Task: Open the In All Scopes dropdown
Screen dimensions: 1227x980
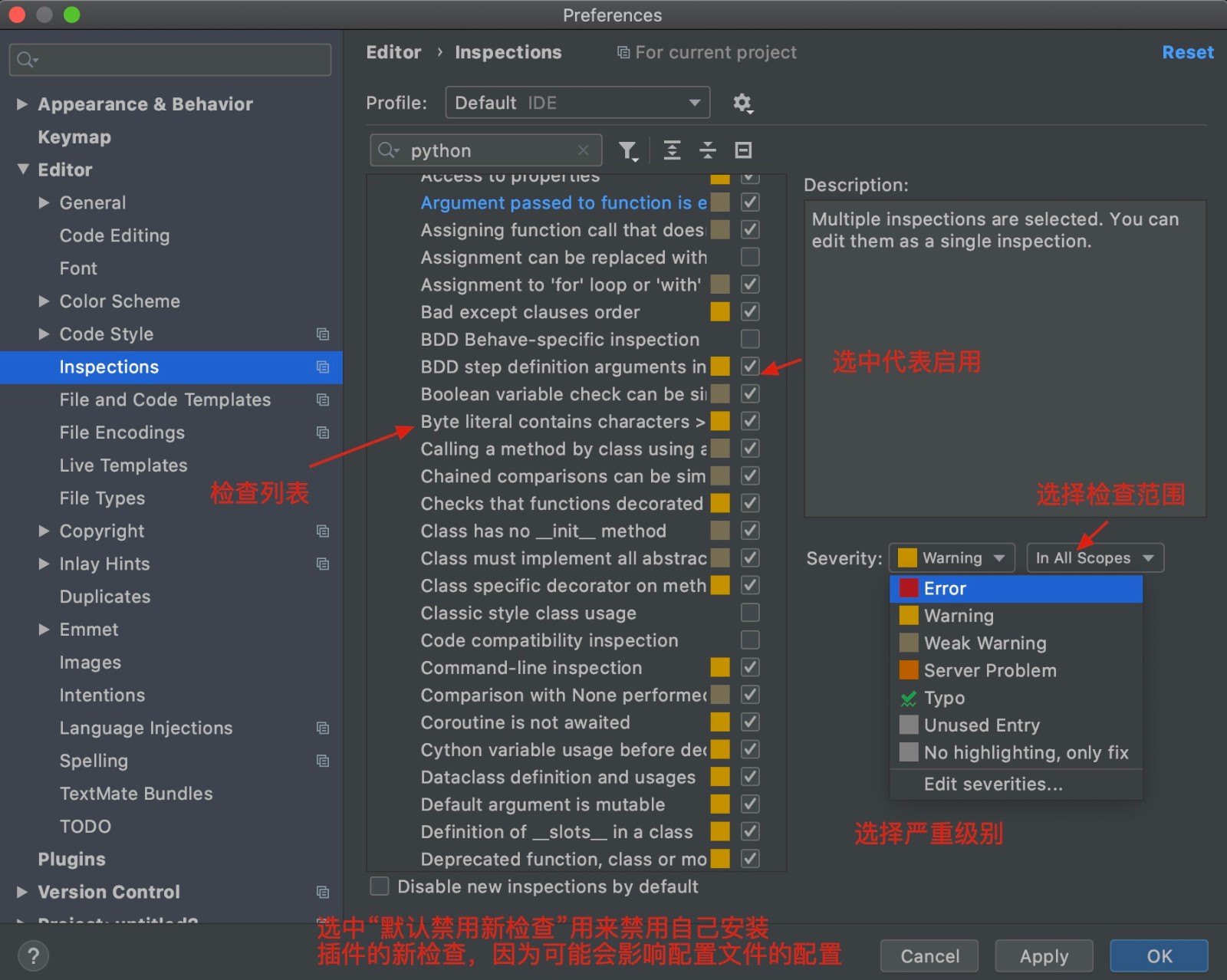Action: click(1095, 557)
